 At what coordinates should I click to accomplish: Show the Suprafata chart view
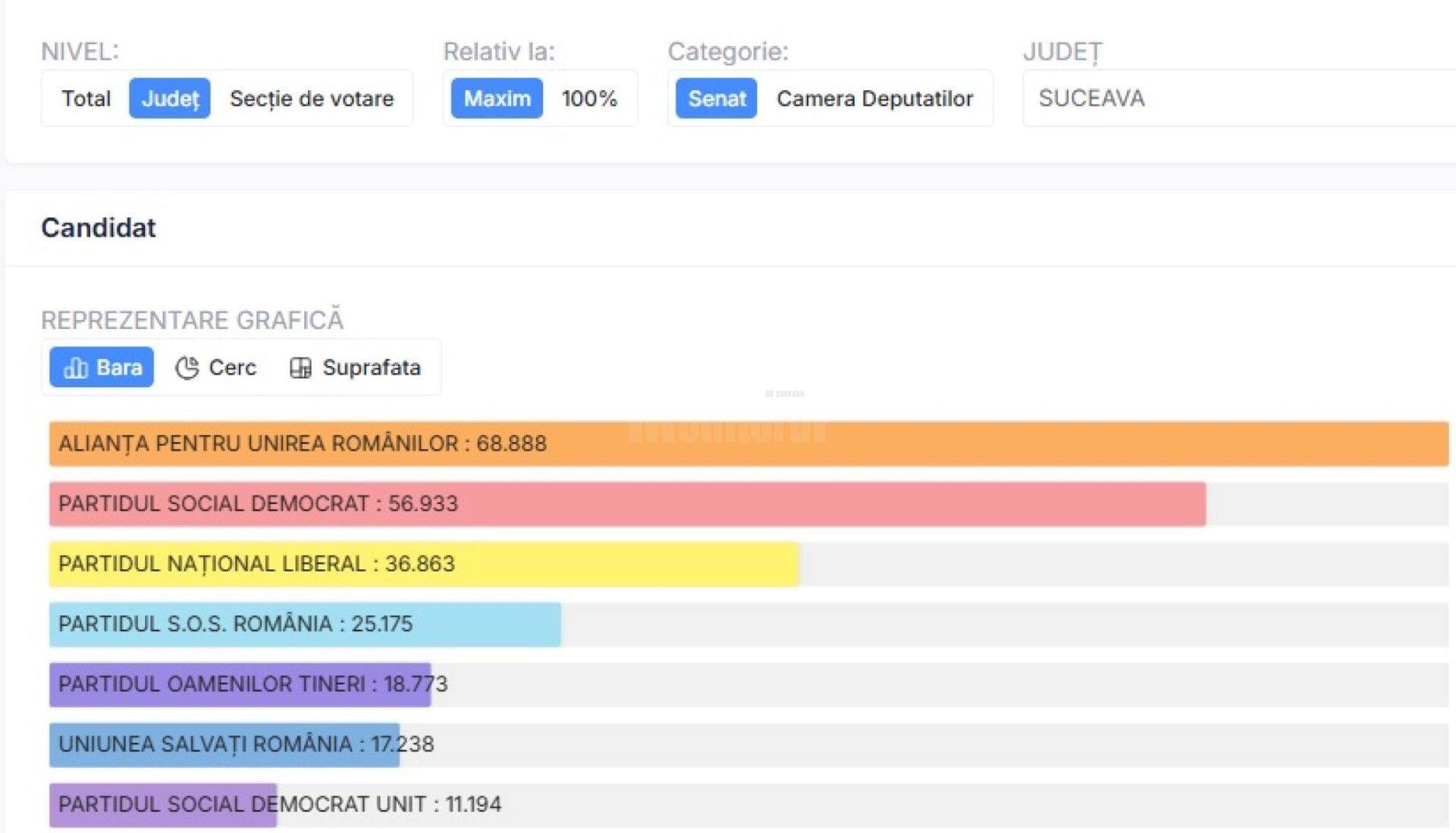pos(355,368)
